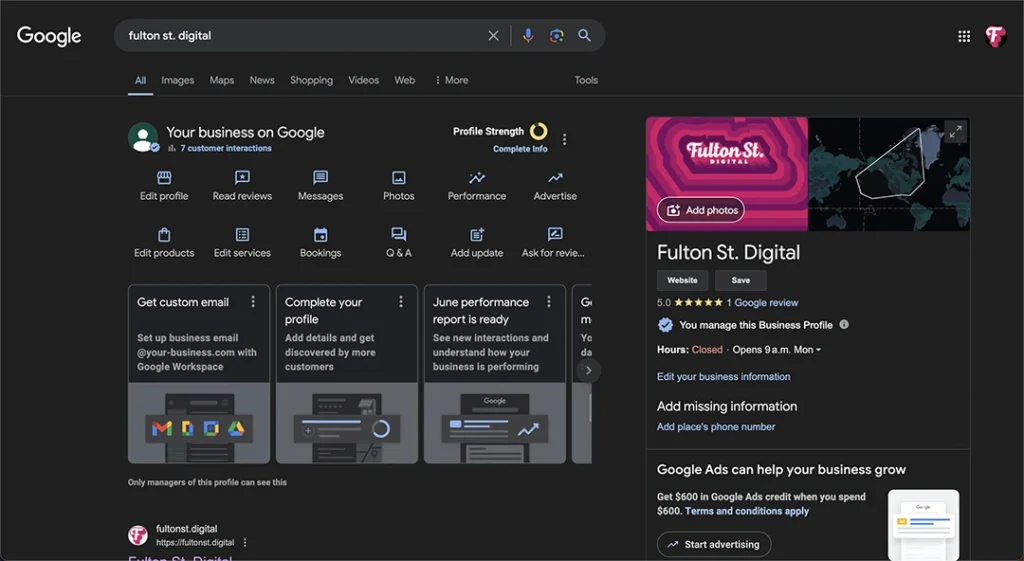Expand business hours dropdown arrow
Viewport: 1024px width, 561px height.
point(818,350)
